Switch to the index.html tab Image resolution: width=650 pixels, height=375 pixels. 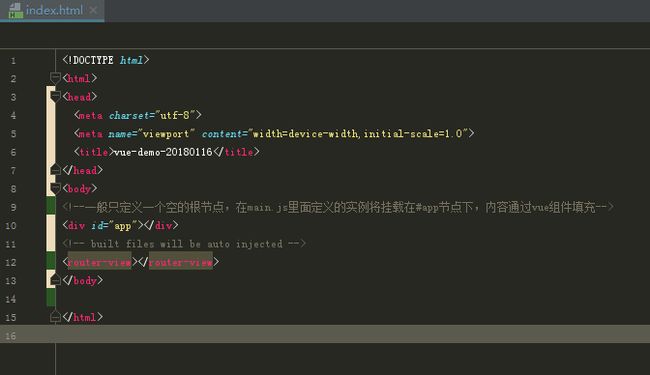click(52, 10)
